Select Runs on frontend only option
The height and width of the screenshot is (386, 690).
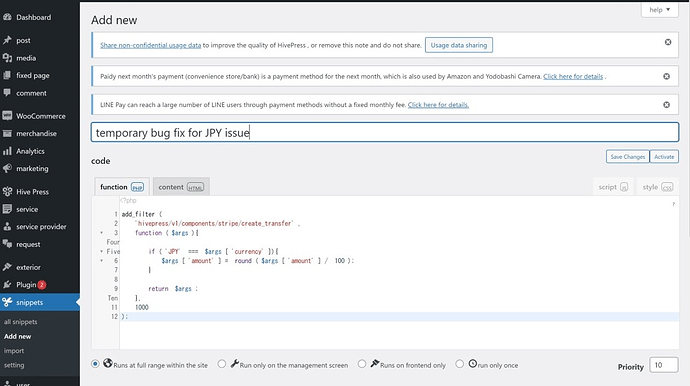(362, 364)
